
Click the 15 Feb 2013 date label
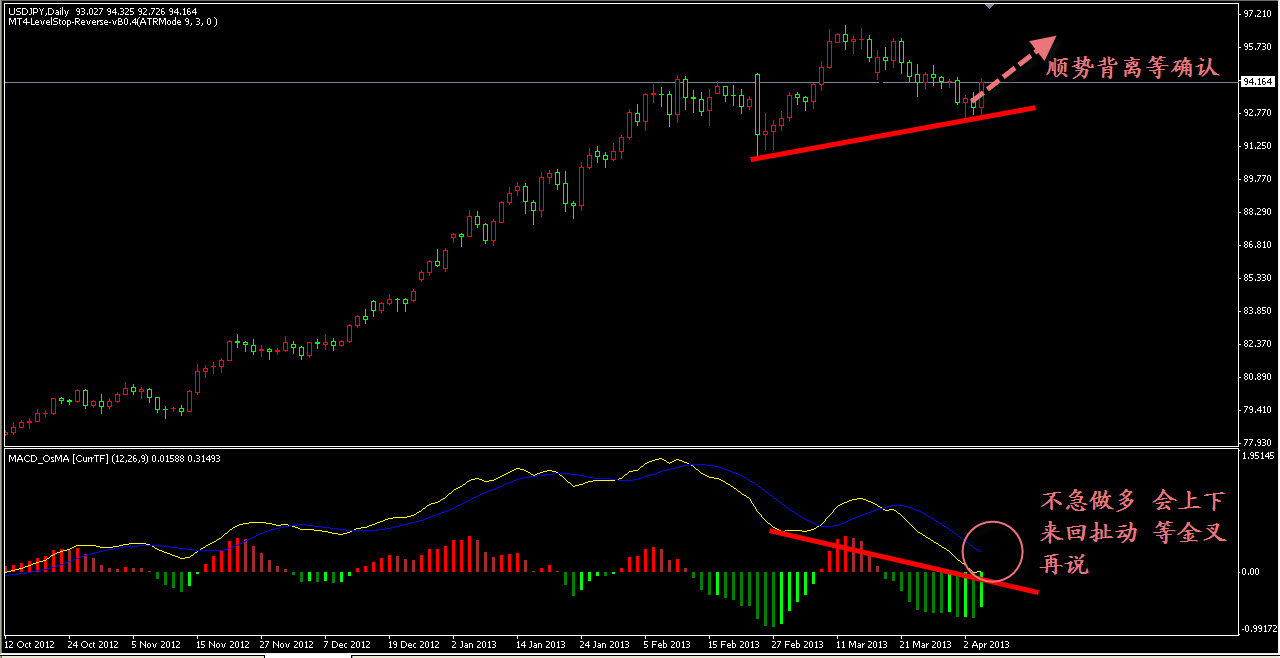pyautogui.click(x=733, y=645)
